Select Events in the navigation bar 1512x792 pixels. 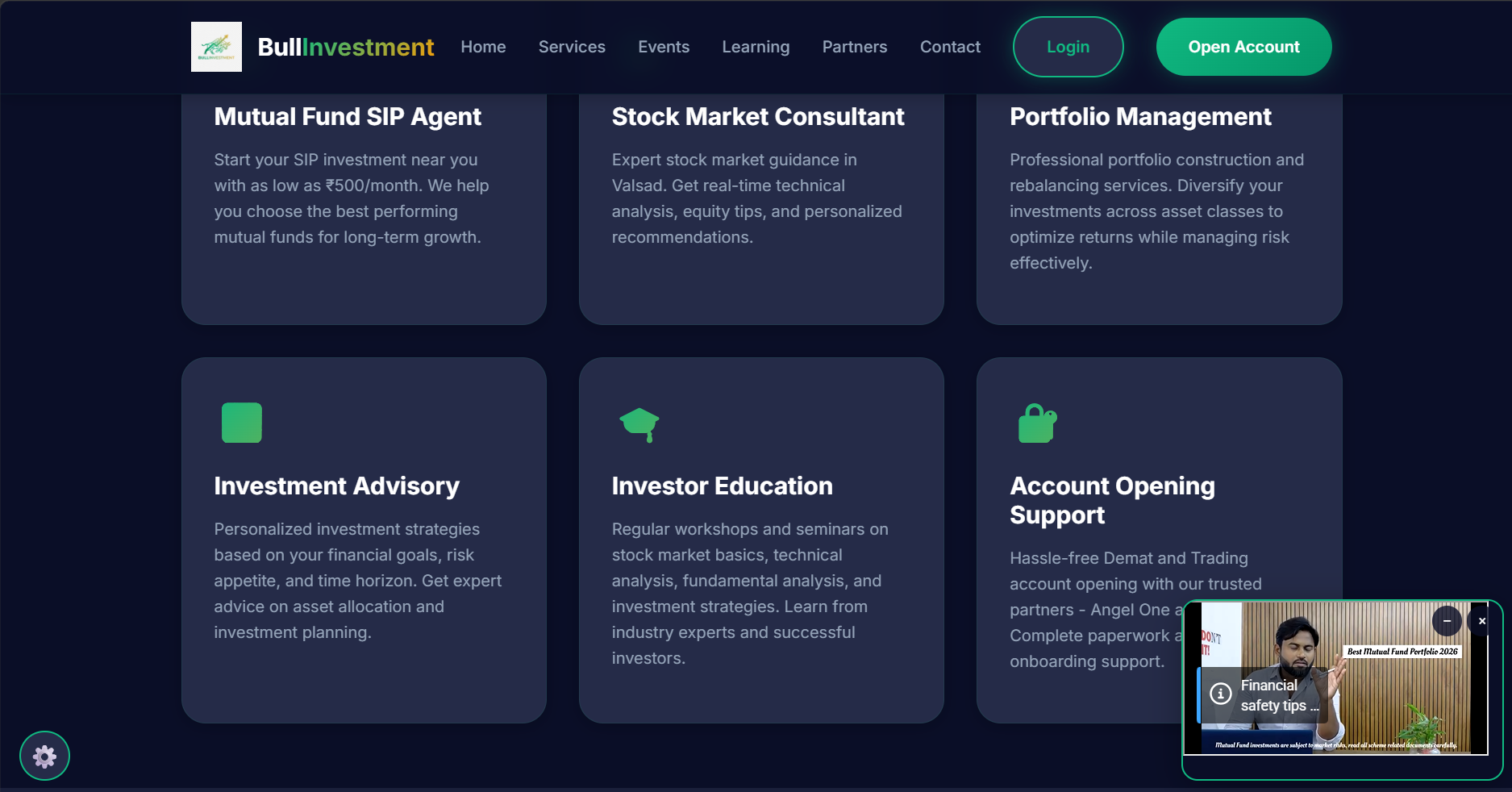pos(664,47)
